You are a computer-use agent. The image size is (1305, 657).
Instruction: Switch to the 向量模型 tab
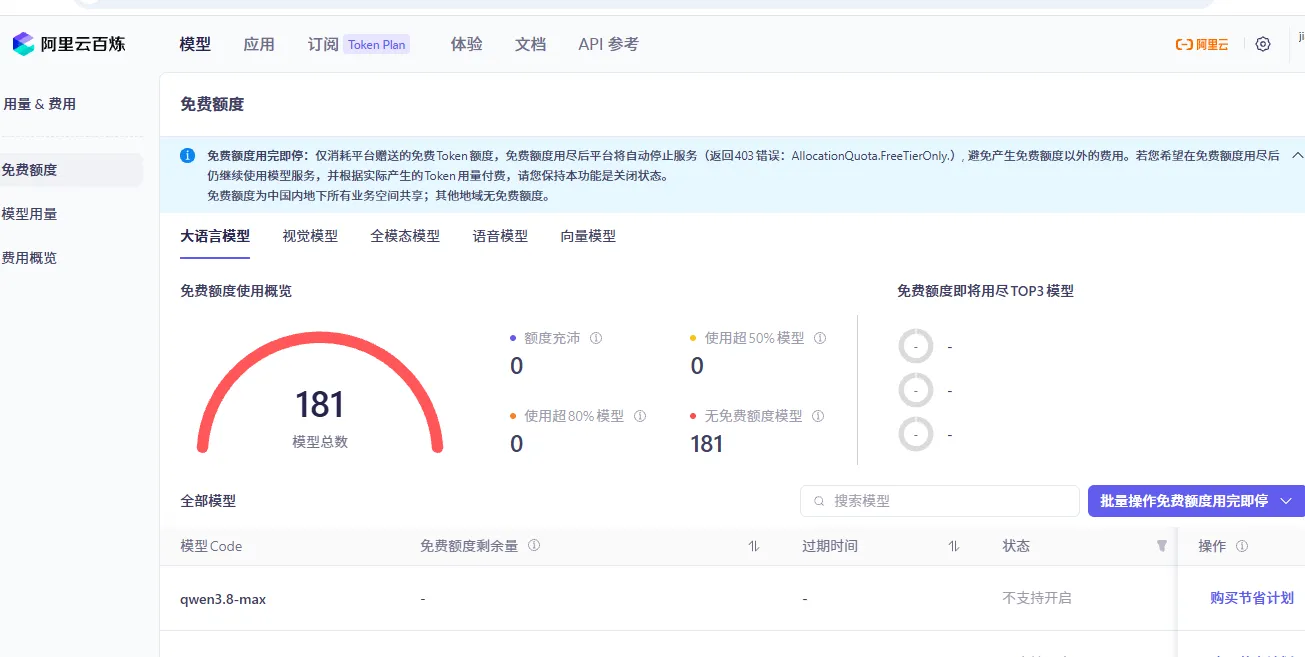pyautogui.click(x=588, y=236)
